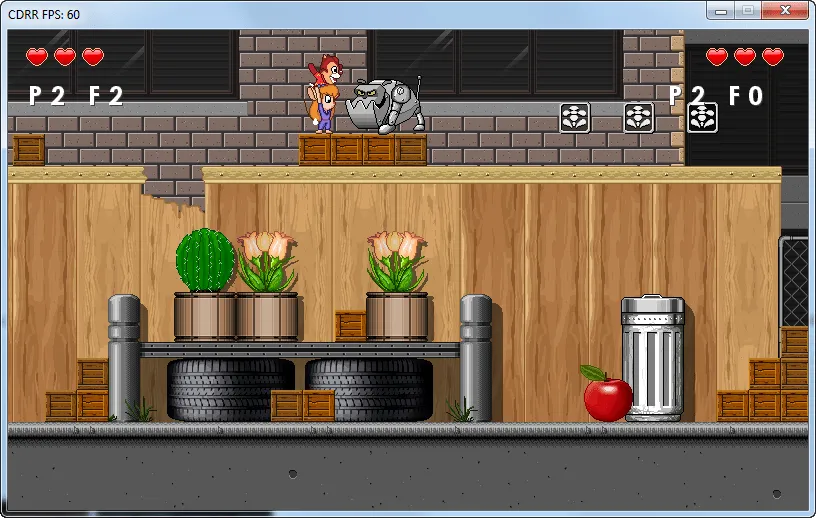Click the red apple beside the trash can
Image resolution: width=816 pixels, height=518 pixels.
pyautogui.click(x=607, y=394)
